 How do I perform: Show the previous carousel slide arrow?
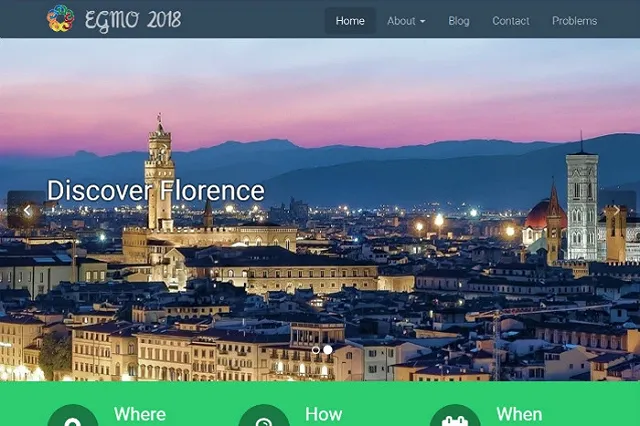27,210
